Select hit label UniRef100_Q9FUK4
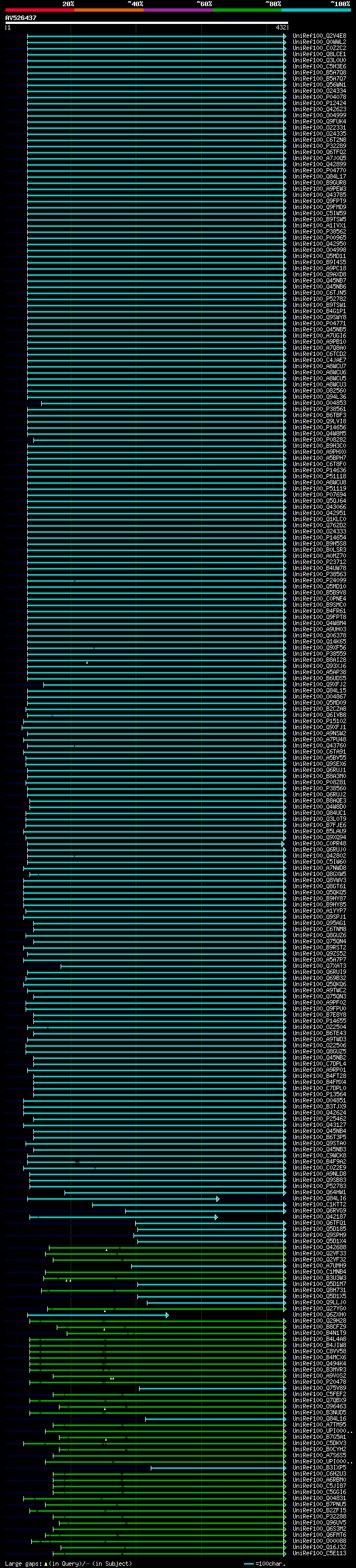This screenshot has height=1568, width=356. pos(319,122)
